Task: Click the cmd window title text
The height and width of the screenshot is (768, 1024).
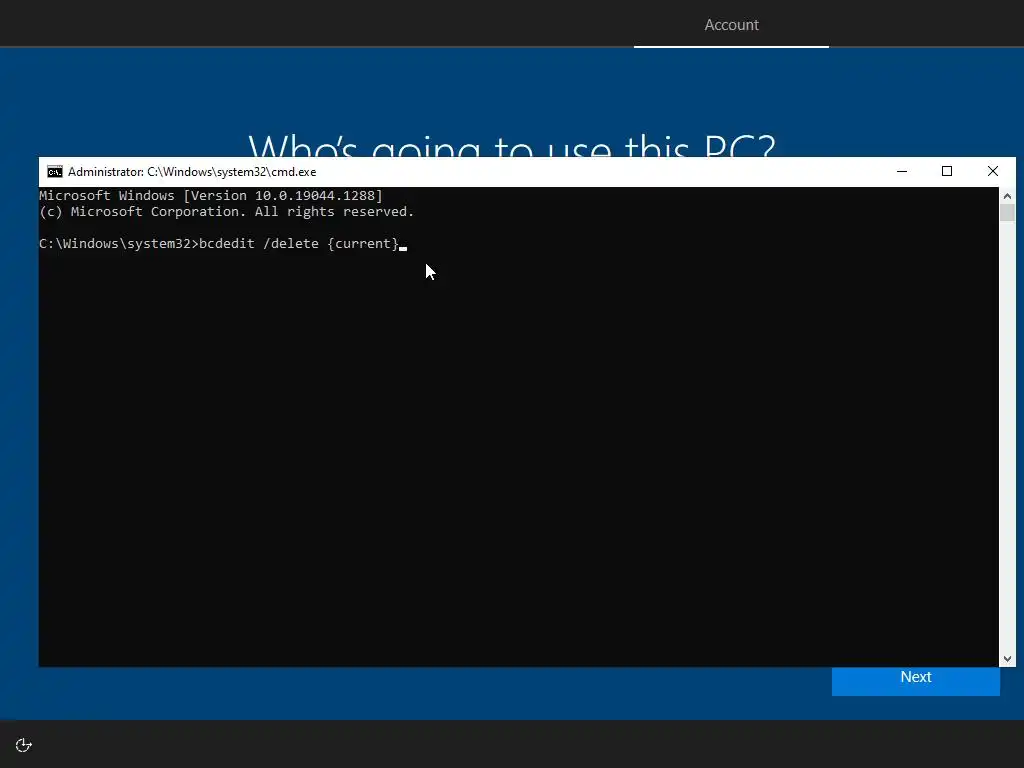Action: (x=192, y=172)
